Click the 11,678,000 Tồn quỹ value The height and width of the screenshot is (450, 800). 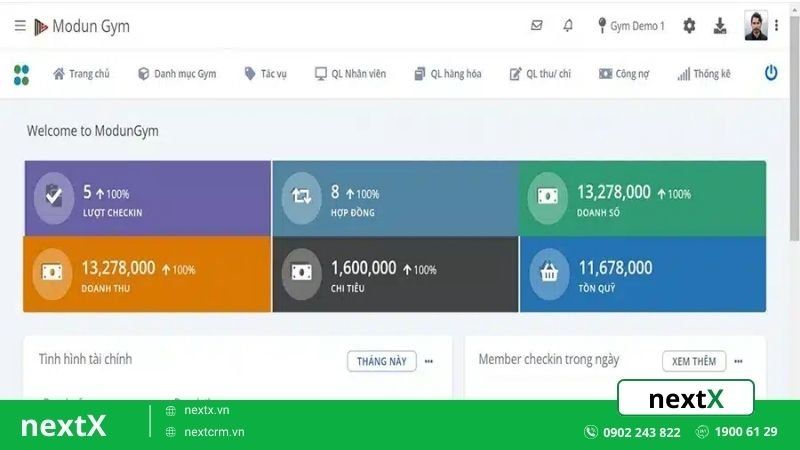(x=615, y=268)
